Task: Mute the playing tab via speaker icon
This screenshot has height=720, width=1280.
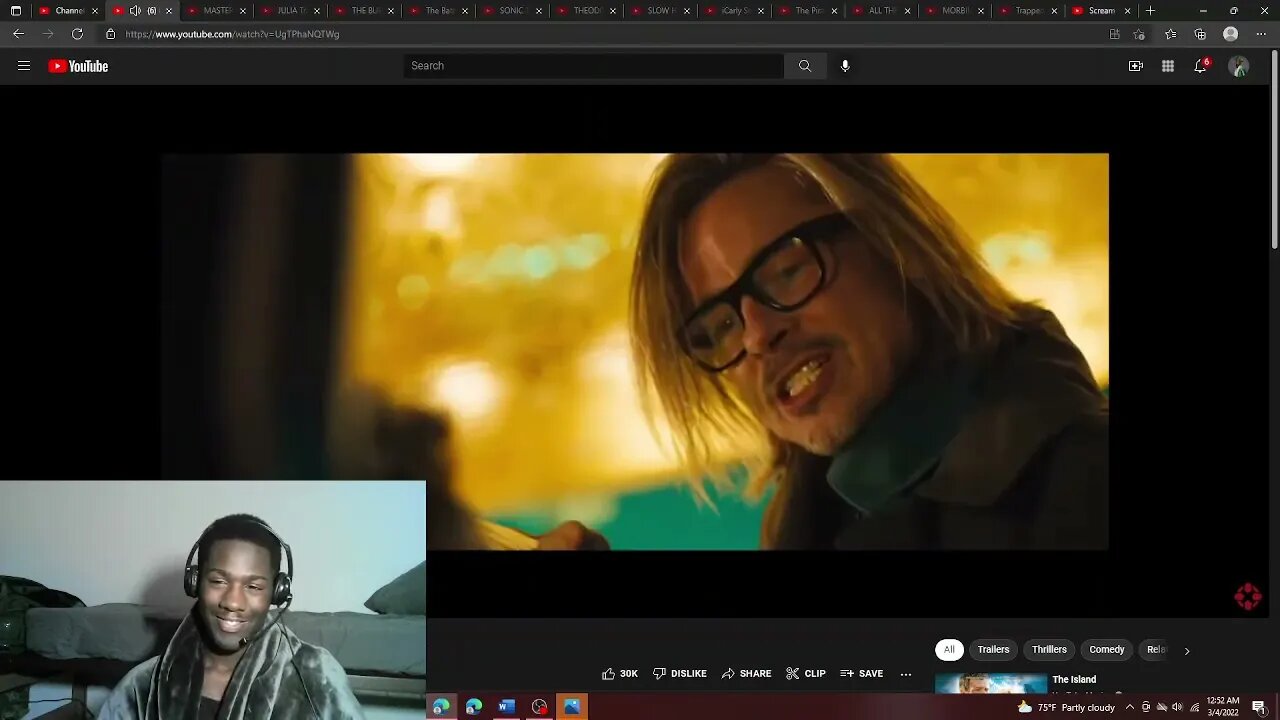Action: pyautogui.click(x=135, y=11)
